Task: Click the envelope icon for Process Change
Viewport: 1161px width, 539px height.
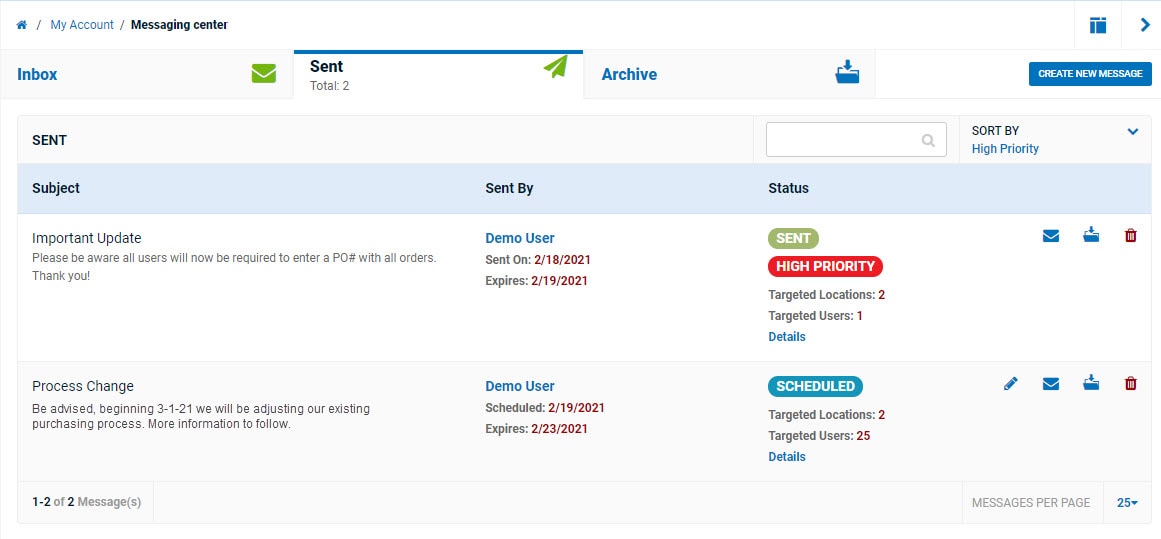Action: click(x=1051, y=384)
